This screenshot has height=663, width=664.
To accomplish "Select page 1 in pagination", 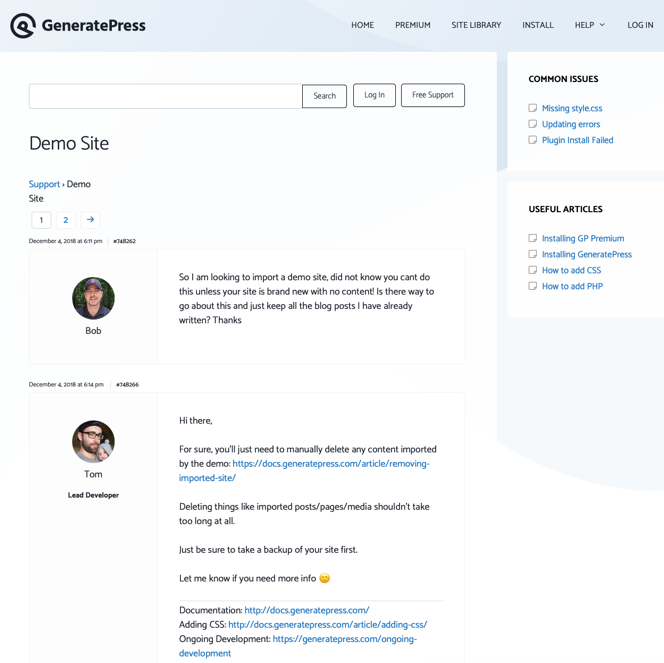I will click(41, 220).
